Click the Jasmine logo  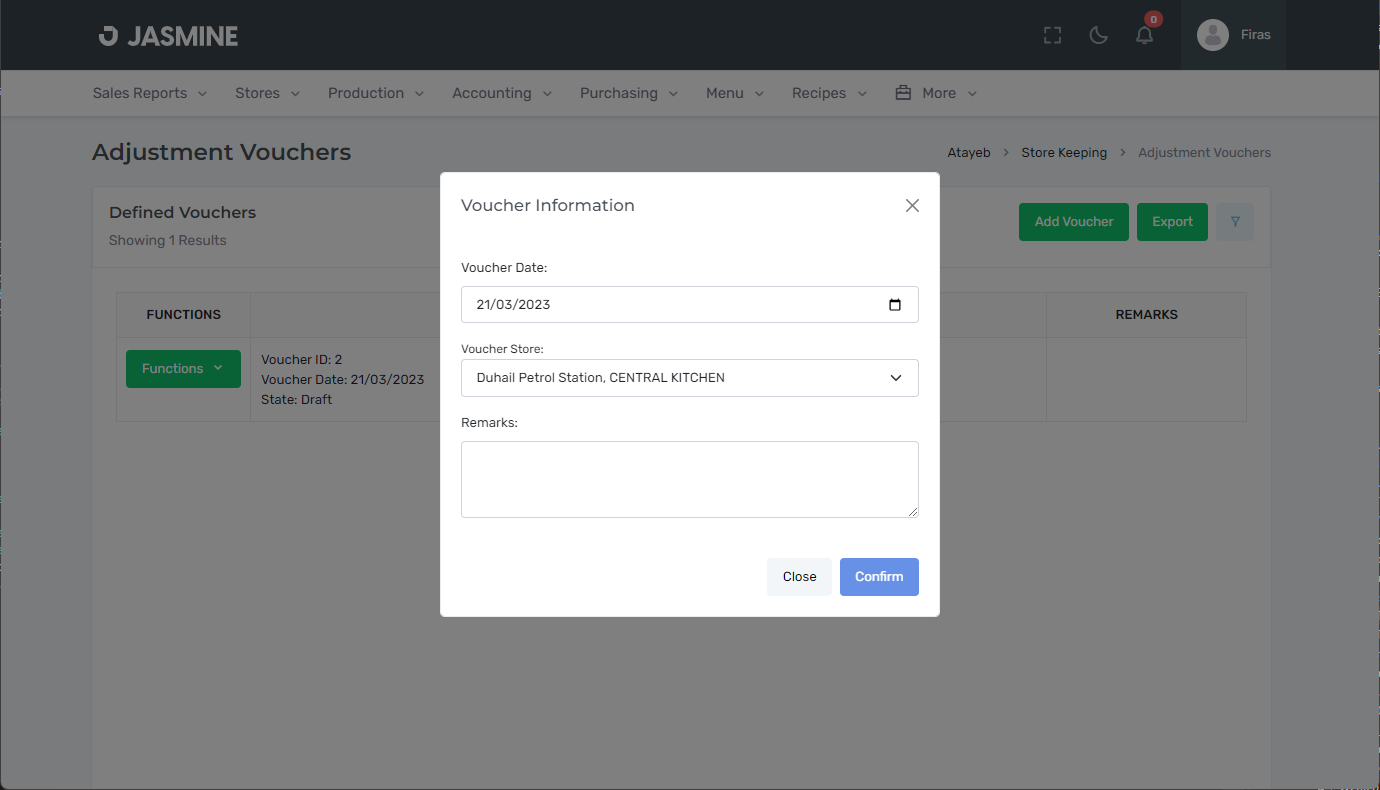168,36
